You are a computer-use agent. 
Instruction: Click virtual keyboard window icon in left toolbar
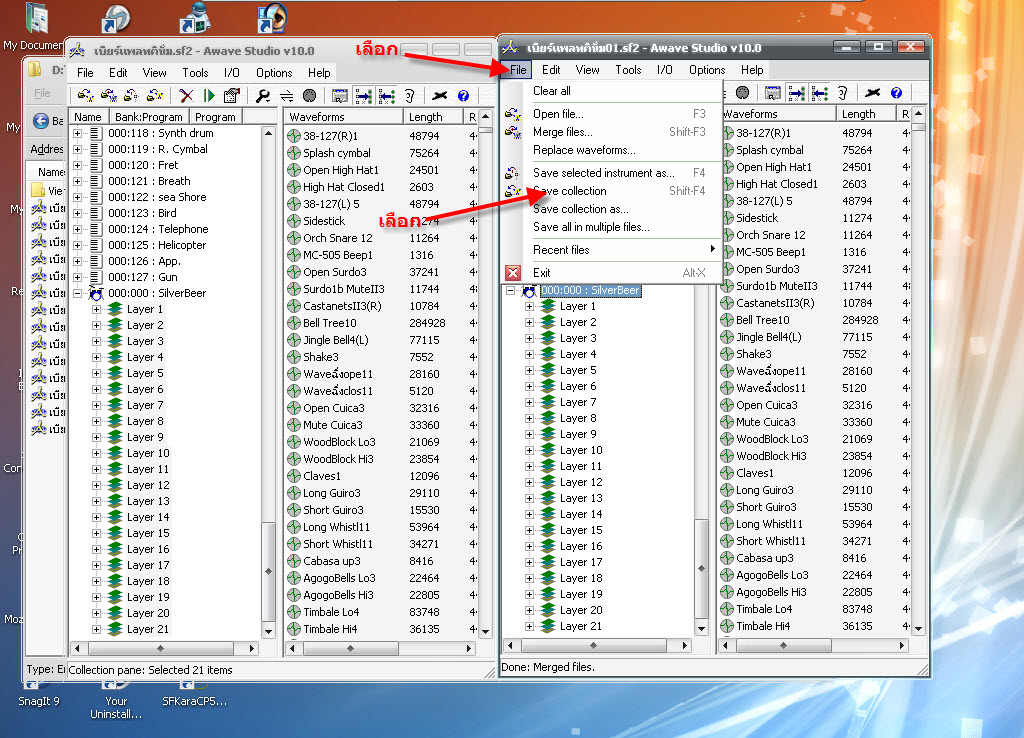click(x=340, y=96)
